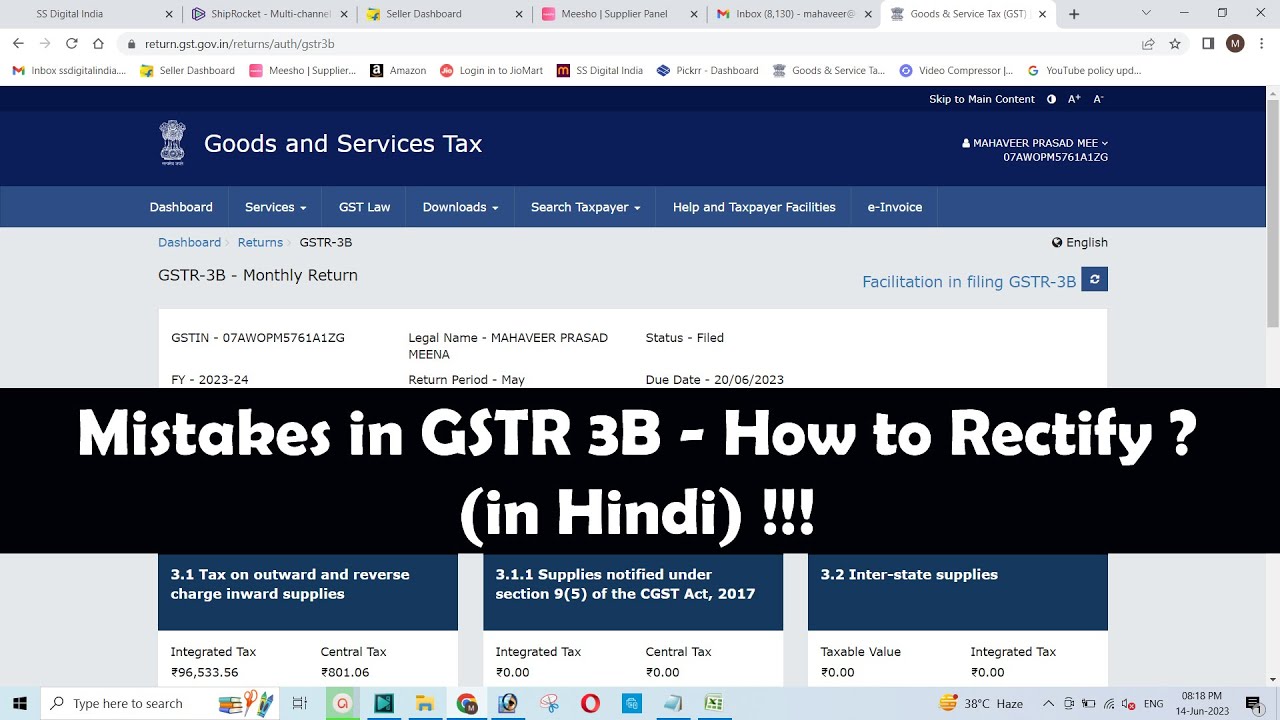Open Excel from taskbar

[713, 703]
